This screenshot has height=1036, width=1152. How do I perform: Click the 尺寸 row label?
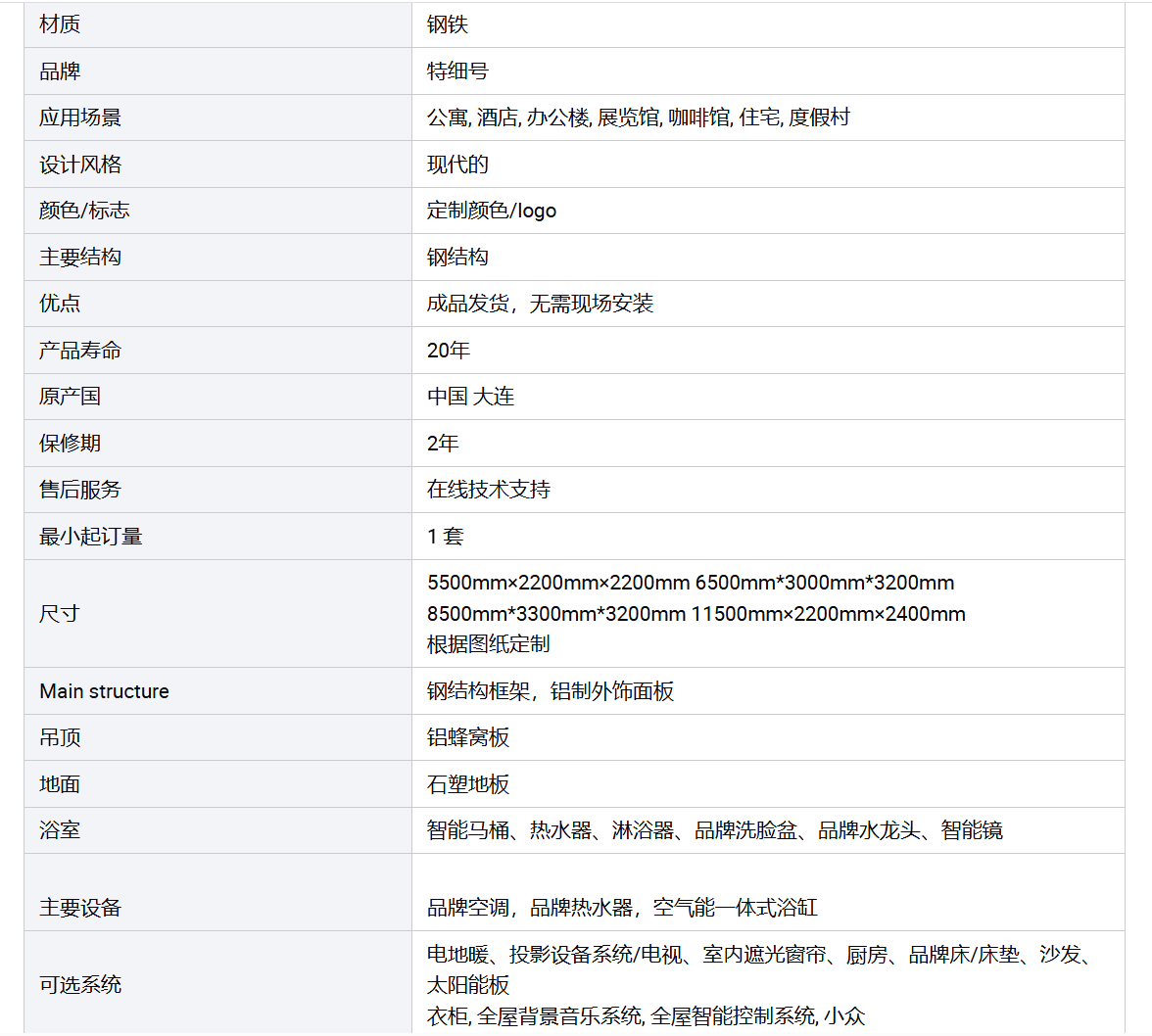(x=59, y=614)
